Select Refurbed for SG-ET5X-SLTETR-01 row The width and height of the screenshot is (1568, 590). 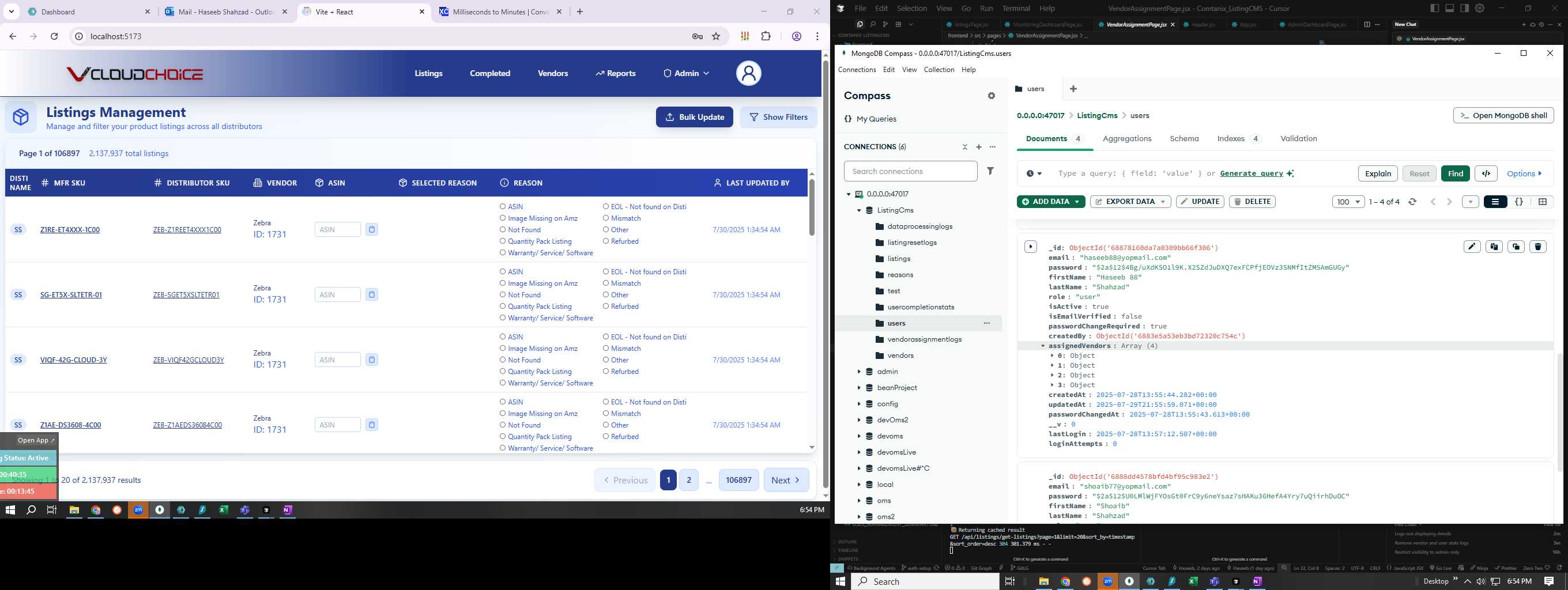point(606,307)
